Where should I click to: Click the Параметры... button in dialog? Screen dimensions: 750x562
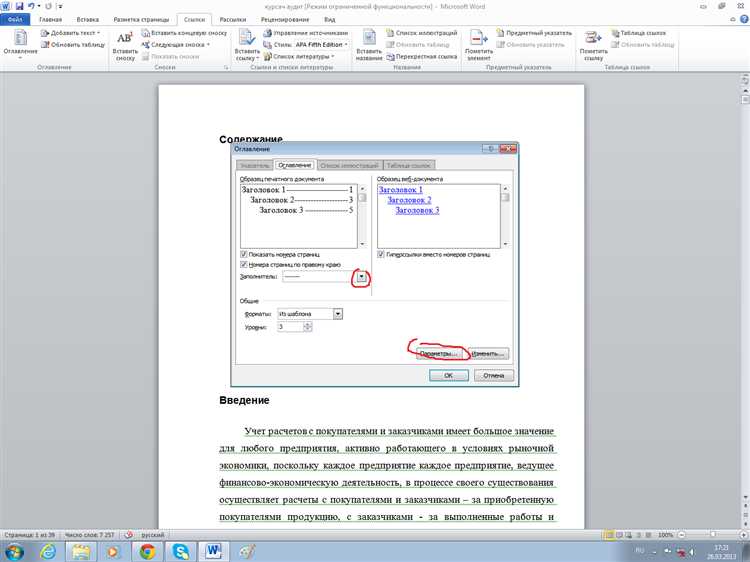438,354
